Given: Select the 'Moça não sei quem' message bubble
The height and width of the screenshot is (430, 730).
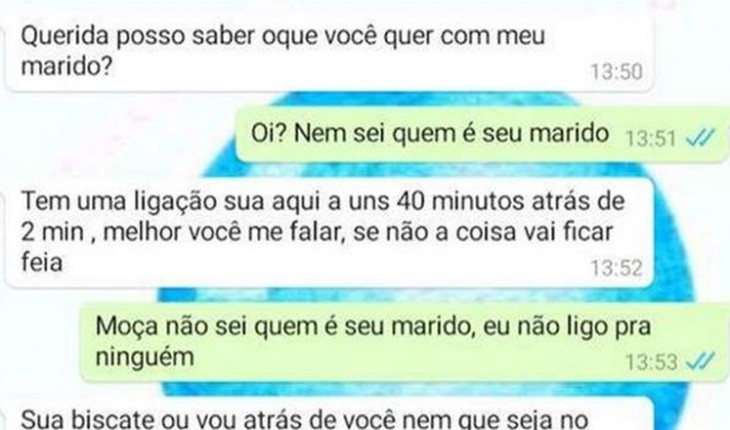Looking at the screenshot, I should [406, 342].
